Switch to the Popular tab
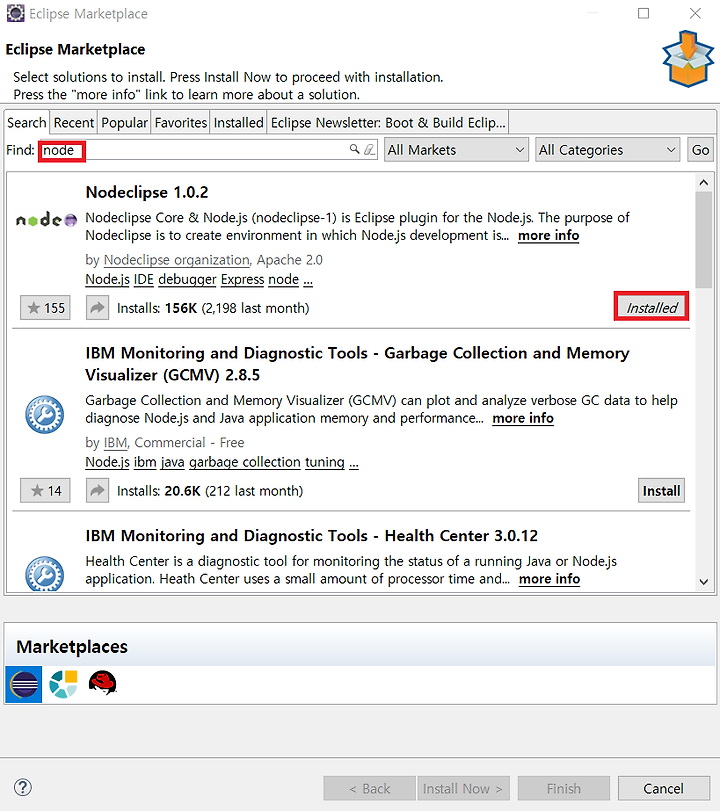The height and width of the screenshot is (811, 720). (x=124, y=123)
